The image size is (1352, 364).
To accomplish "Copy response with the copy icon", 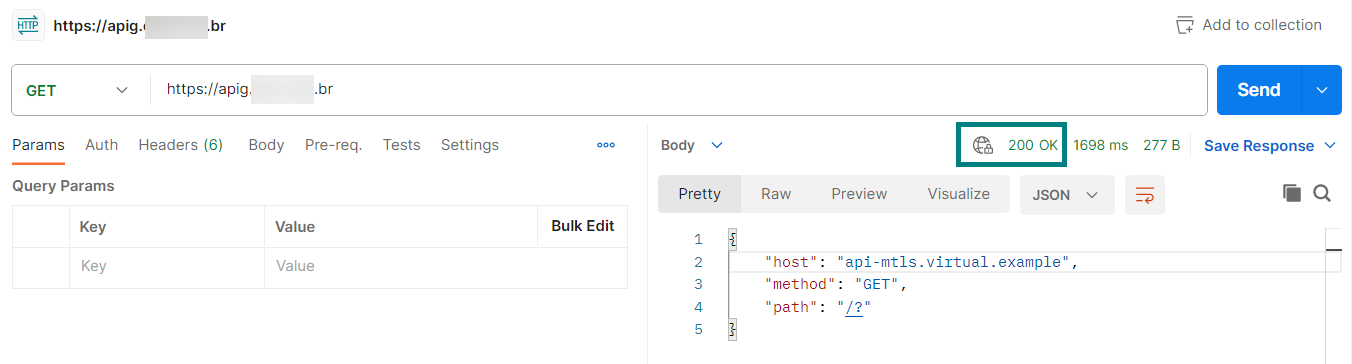I will click(1292, 193).
